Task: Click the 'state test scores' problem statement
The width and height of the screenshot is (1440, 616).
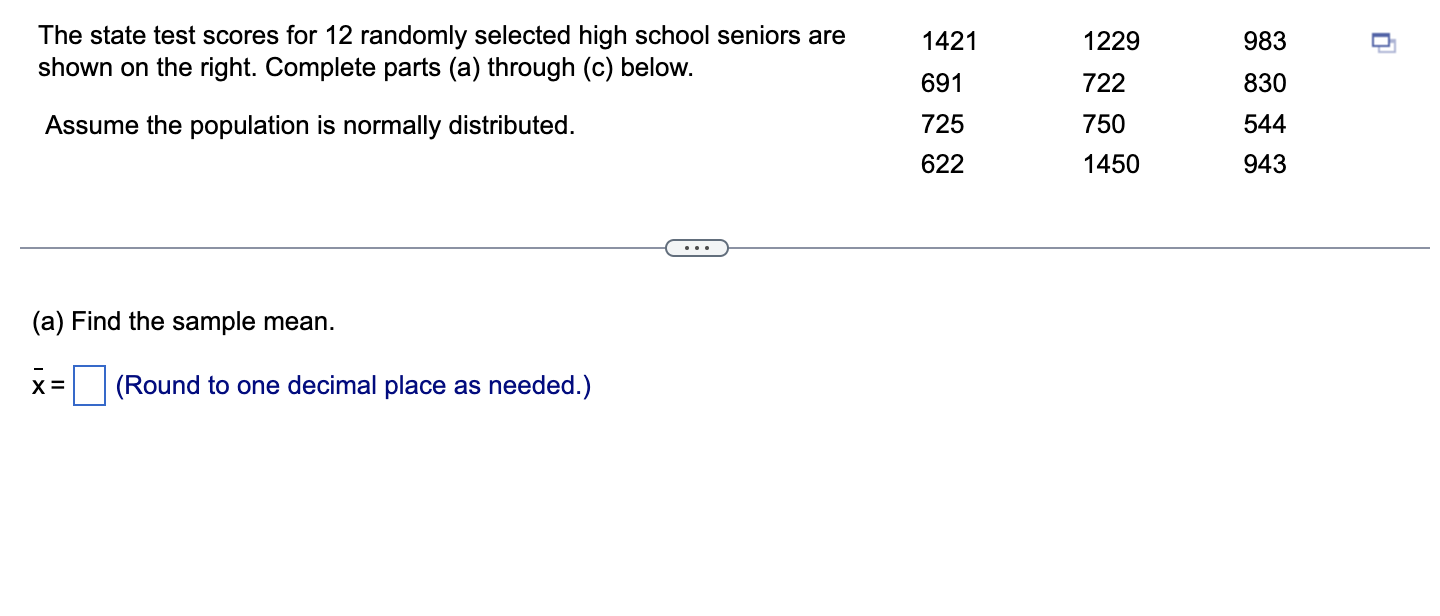Action: (441, 52)
